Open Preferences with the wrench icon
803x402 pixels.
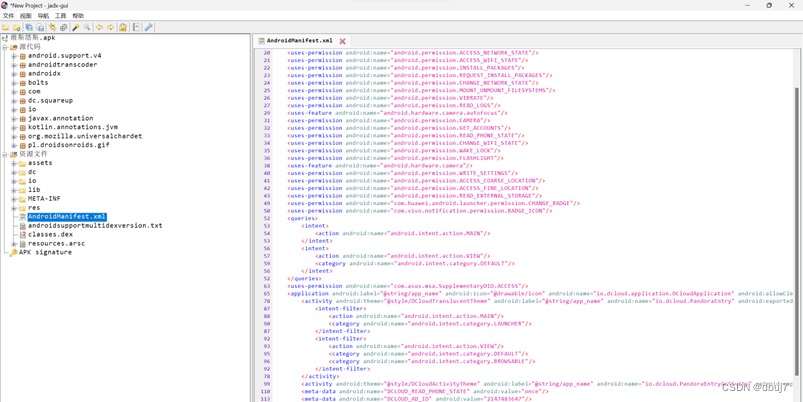click(x=149, y=27)
